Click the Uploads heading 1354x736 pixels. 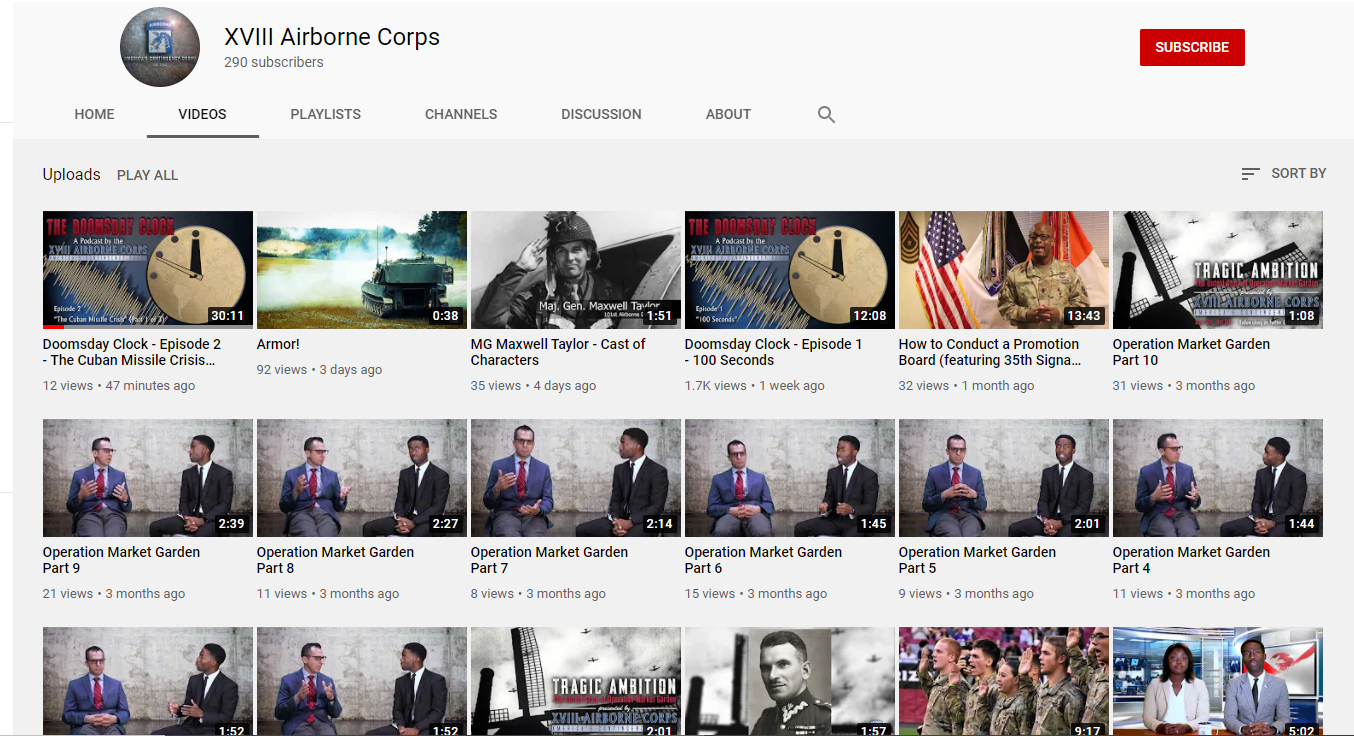[x=71, y=174]
